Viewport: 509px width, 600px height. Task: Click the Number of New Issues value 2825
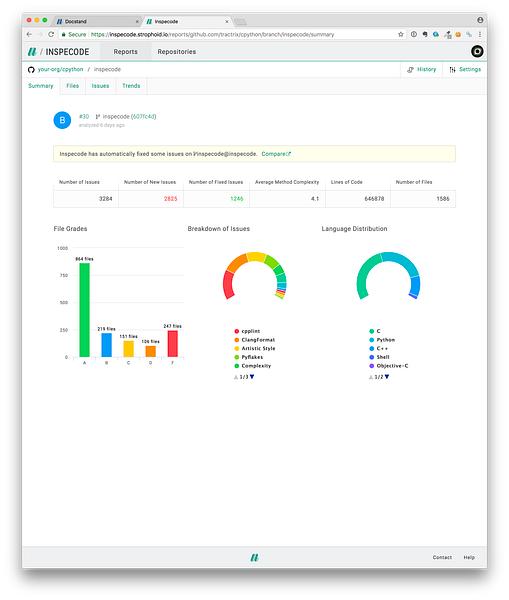tap(171, 199)
